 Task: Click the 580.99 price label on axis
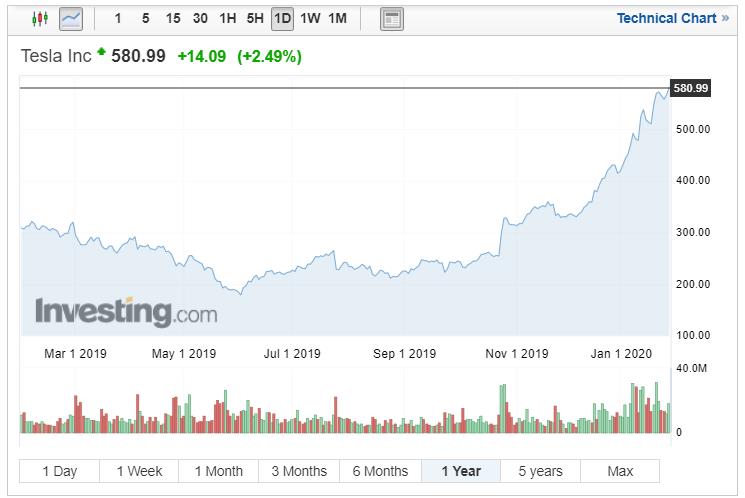point(690,89)
